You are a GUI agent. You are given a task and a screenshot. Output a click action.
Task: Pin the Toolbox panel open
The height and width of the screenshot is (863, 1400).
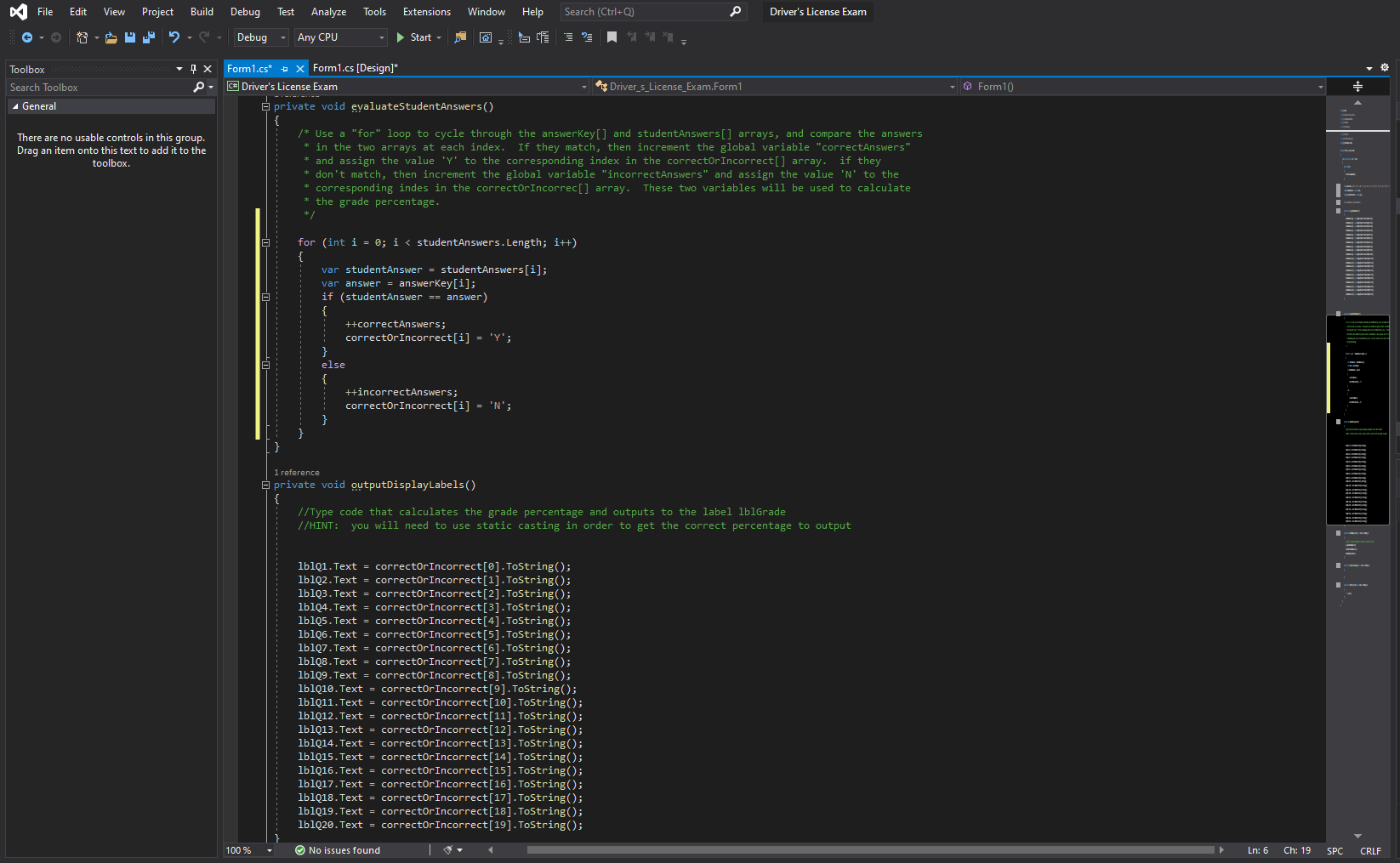click(193, 69)
